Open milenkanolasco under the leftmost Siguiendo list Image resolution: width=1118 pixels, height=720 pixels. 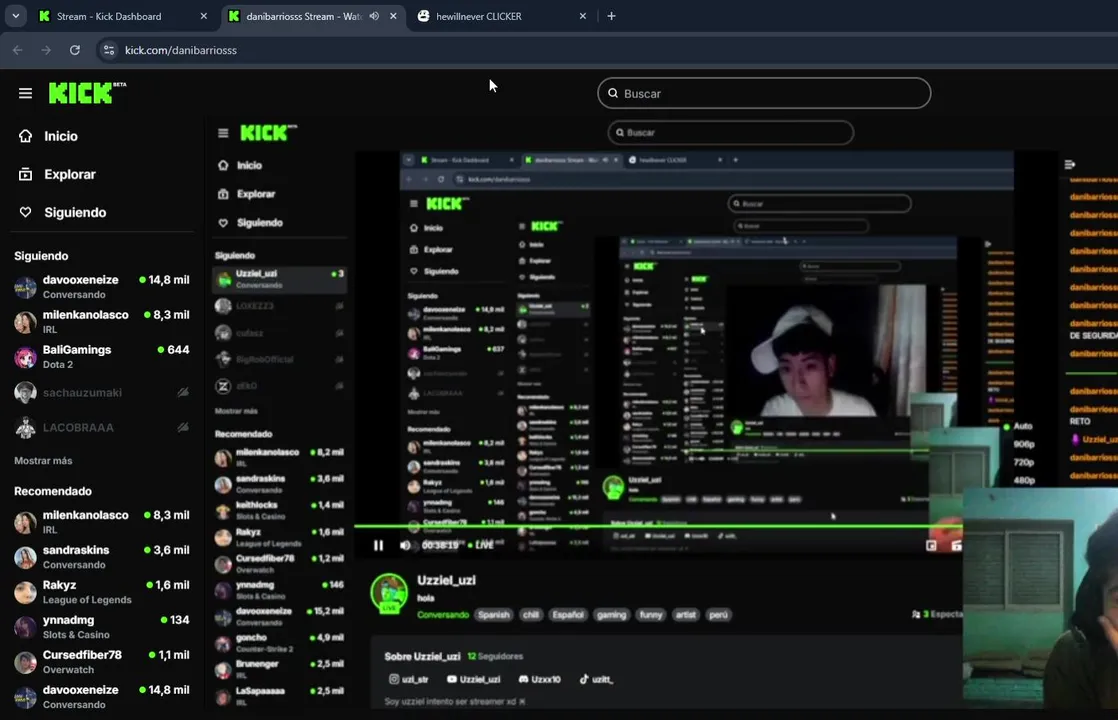click(101, 322)
